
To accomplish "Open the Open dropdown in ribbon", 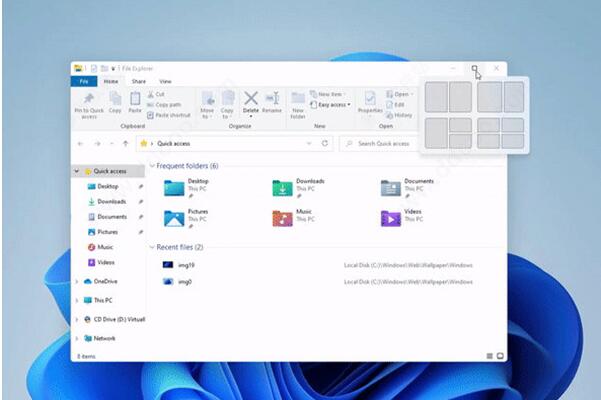I will [x=400, y=94].
